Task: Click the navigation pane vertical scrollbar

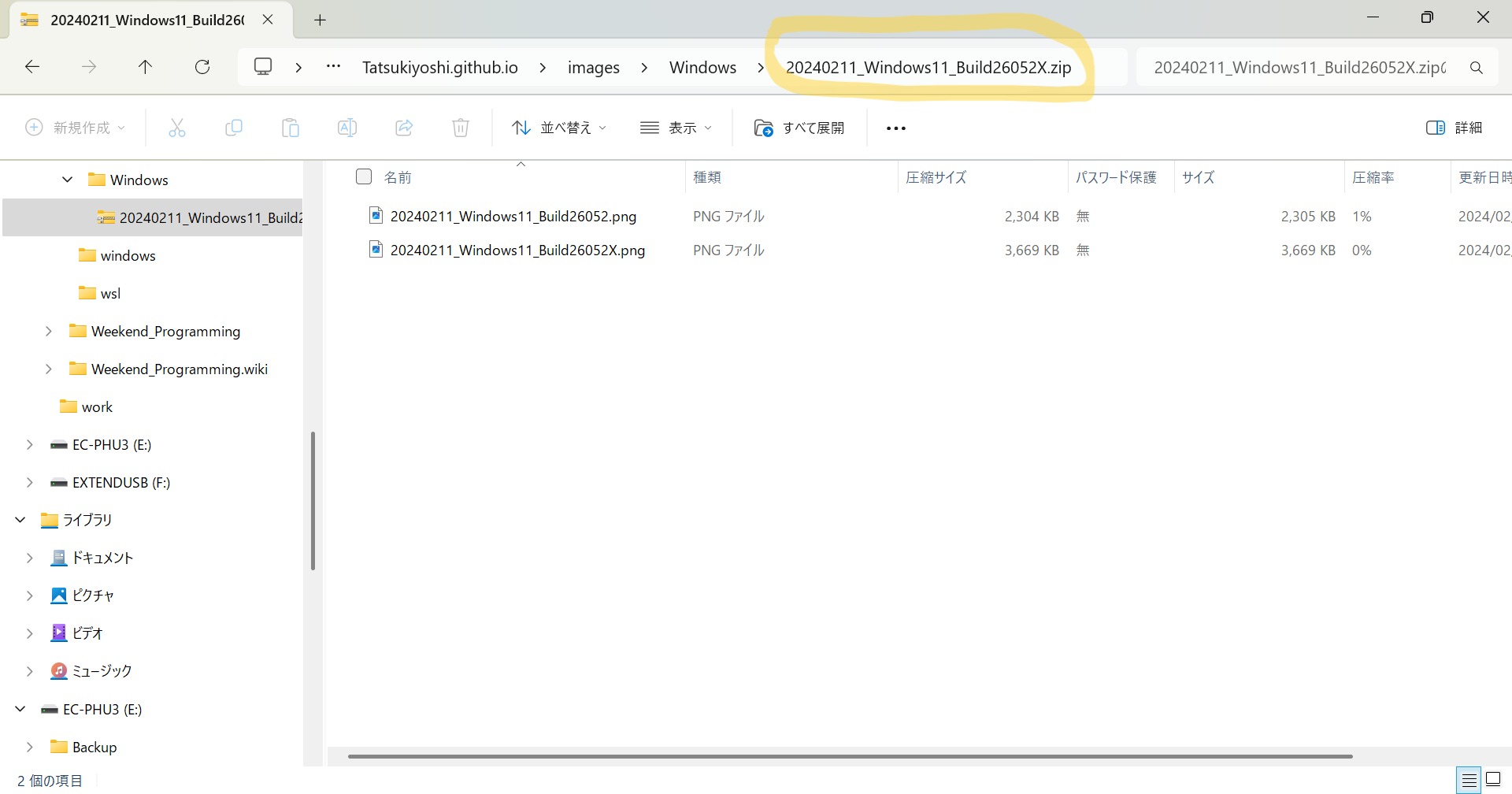Action: [x=313, y=500]
